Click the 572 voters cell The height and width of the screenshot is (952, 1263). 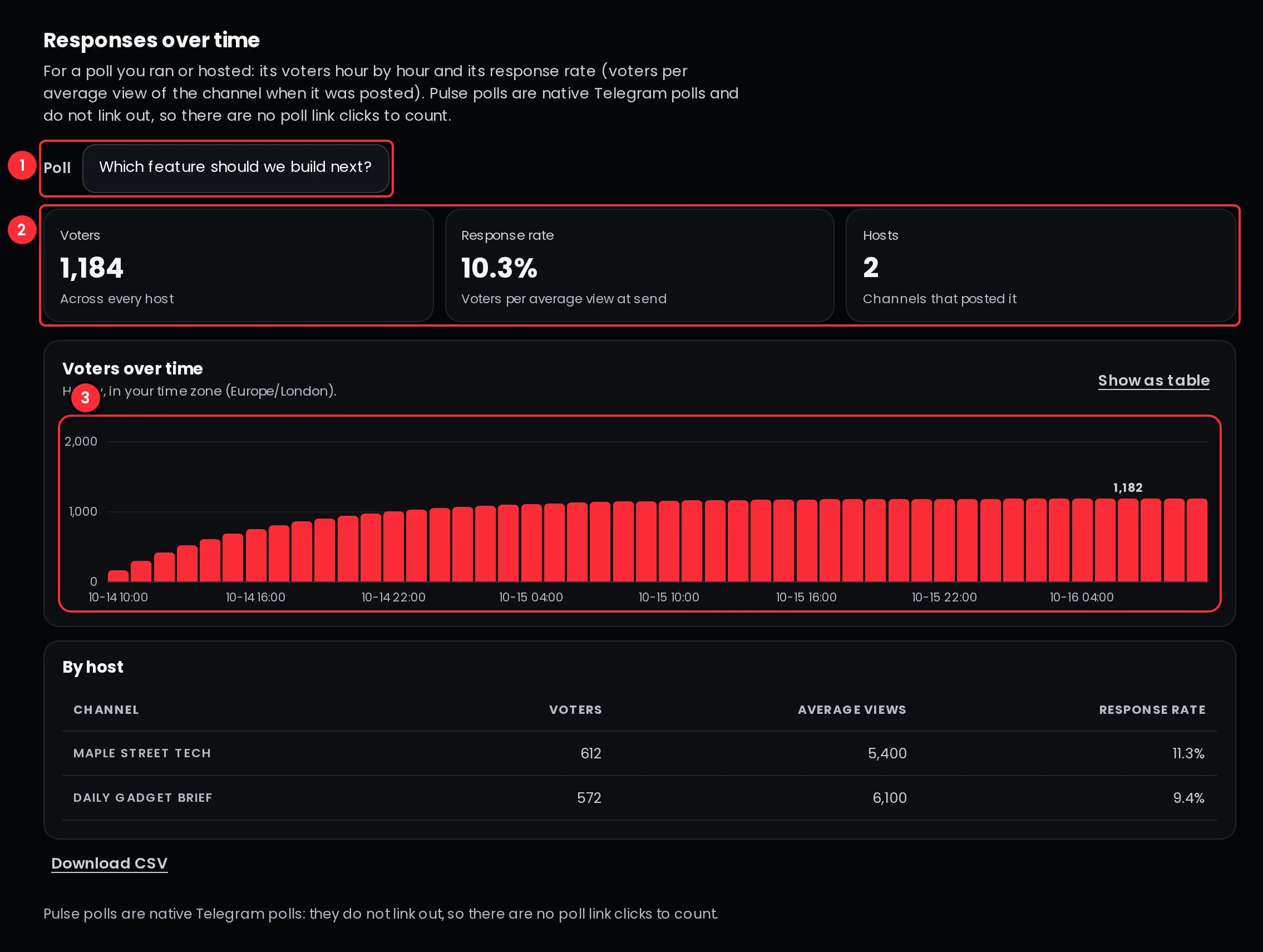click(589, 798)
